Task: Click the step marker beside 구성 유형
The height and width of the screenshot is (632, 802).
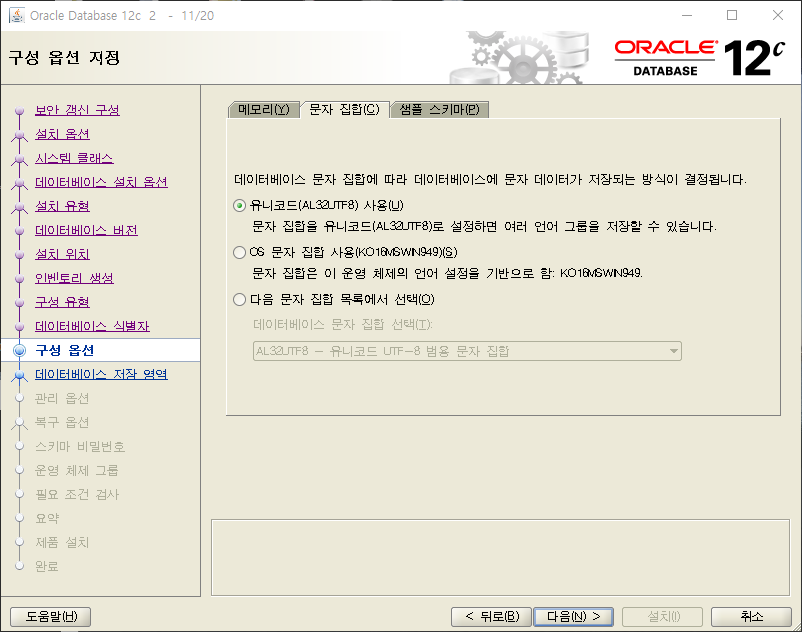Action: [x=19, y=303]
